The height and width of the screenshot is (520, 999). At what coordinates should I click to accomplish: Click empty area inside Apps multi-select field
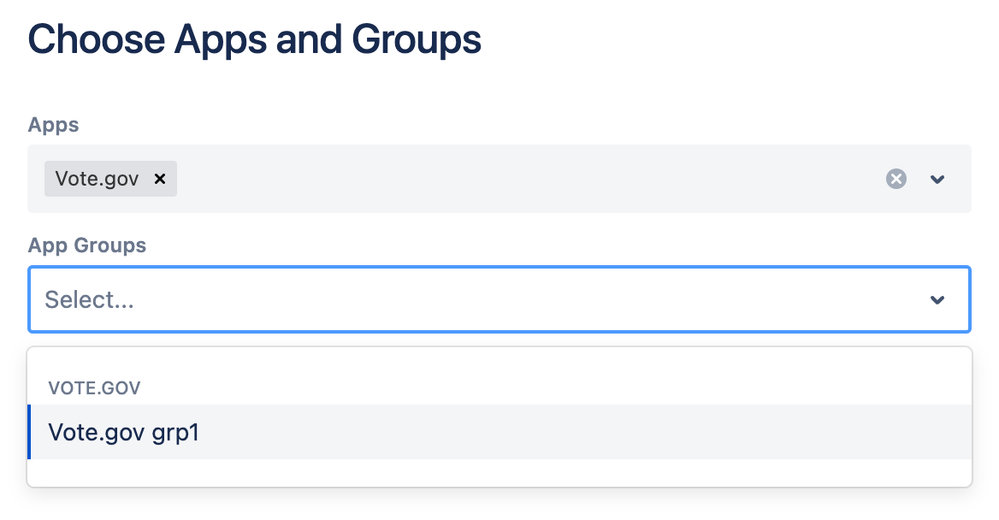(x=529, y=179)
